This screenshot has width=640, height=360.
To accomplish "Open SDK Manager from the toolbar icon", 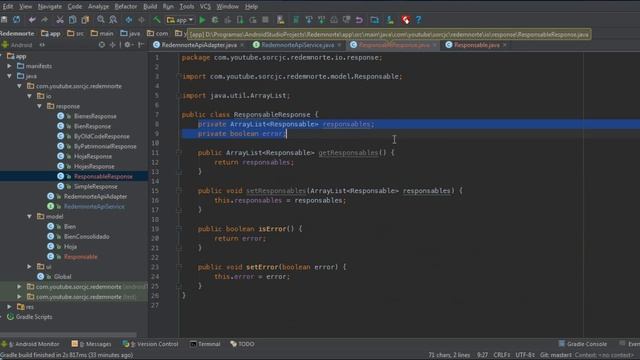I will tap(390, 20).
